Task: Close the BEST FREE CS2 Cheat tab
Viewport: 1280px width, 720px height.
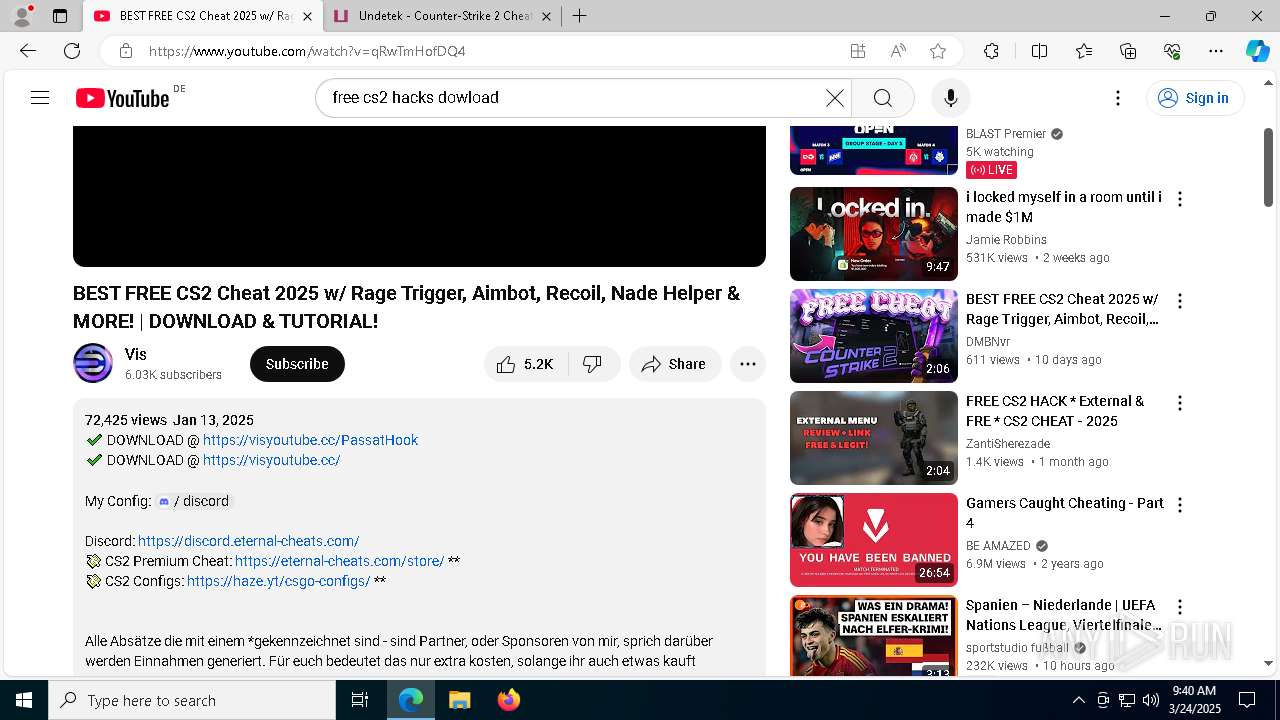Action: click(x=307, y=16)
